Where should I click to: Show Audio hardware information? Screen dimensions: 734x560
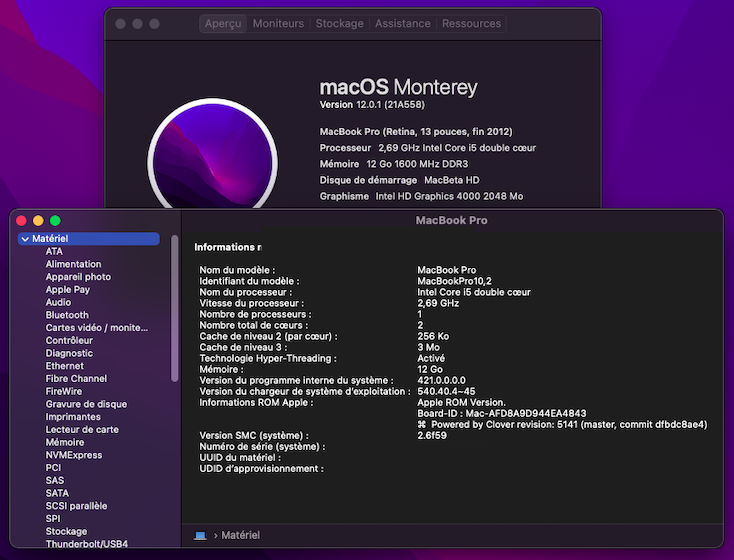(58, 302)
